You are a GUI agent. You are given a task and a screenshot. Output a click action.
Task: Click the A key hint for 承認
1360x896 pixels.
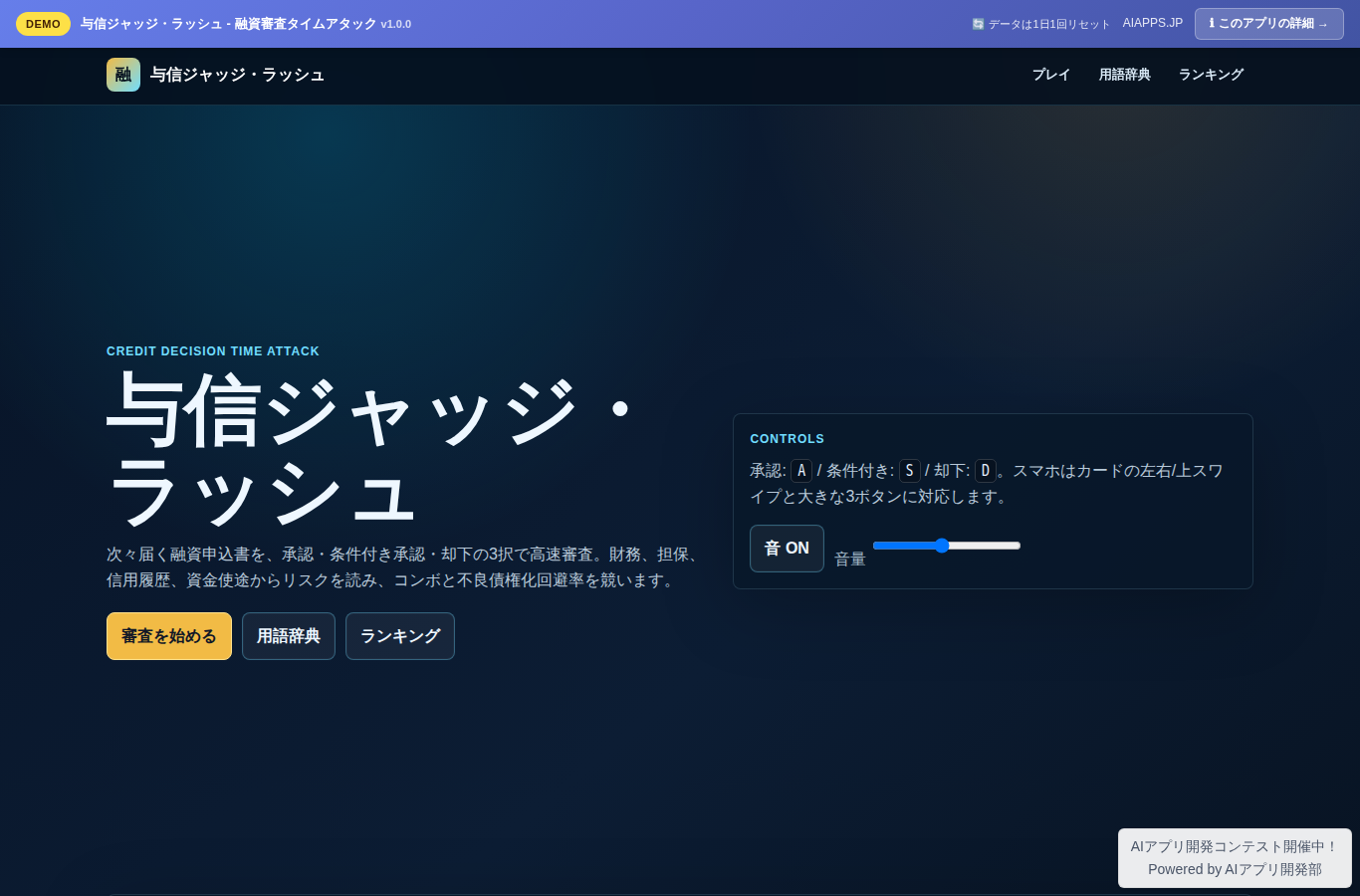(x=801, y=471)
